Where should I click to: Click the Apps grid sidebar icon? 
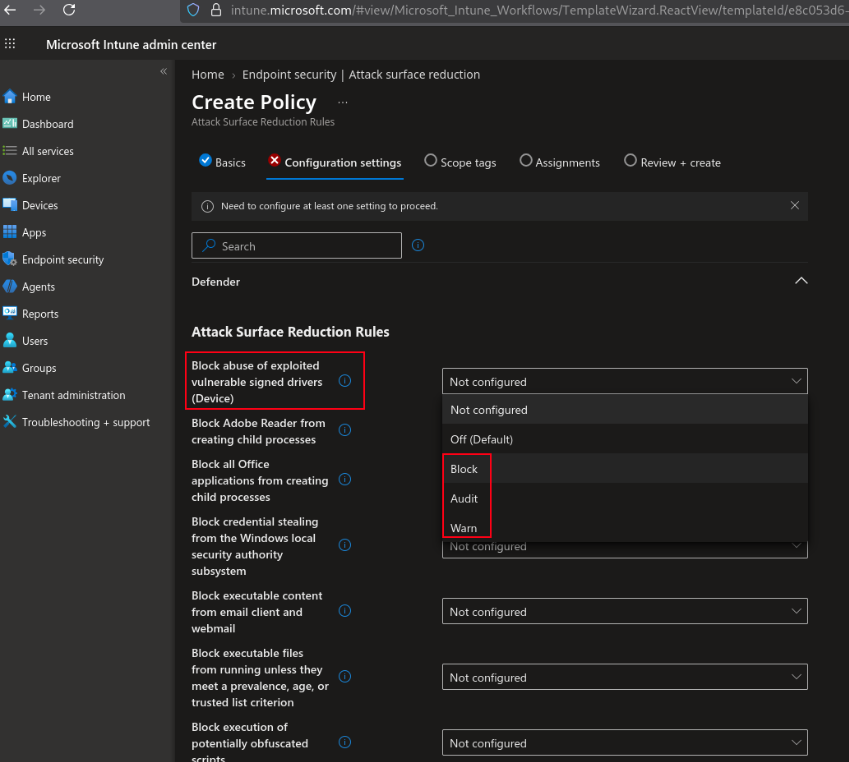coord(10,232)
